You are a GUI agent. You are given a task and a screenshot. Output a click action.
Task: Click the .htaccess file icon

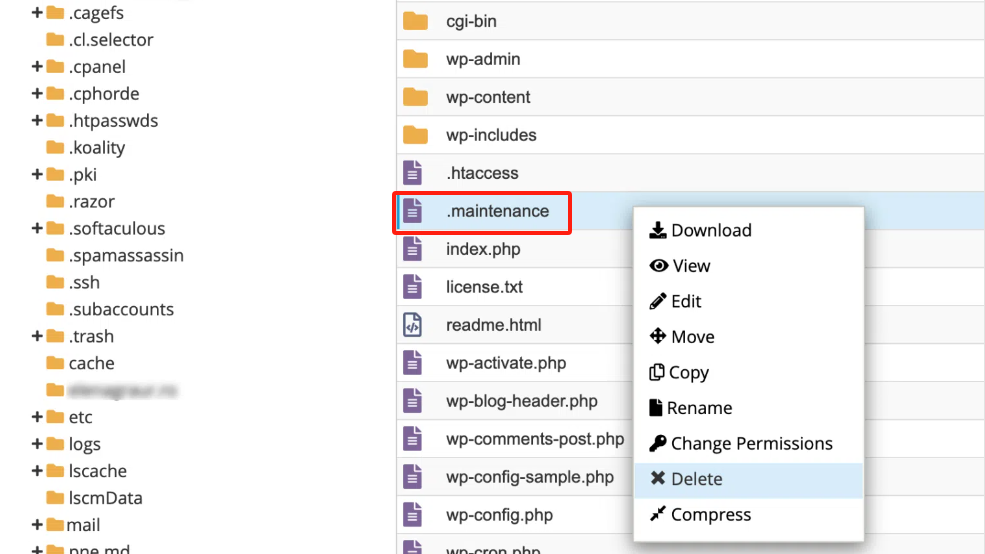point(413,173)
